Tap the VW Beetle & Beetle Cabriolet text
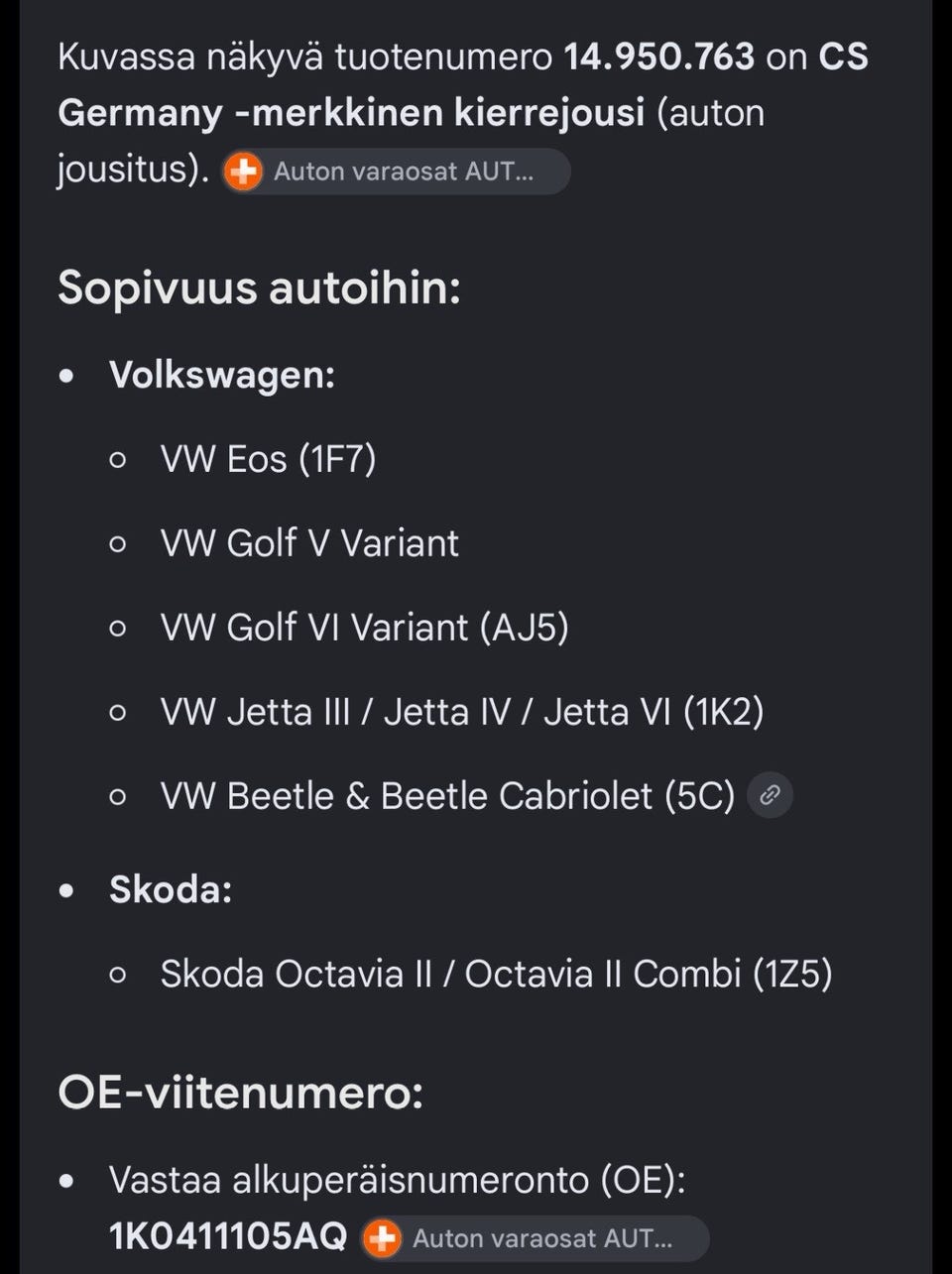 (448, 796)
